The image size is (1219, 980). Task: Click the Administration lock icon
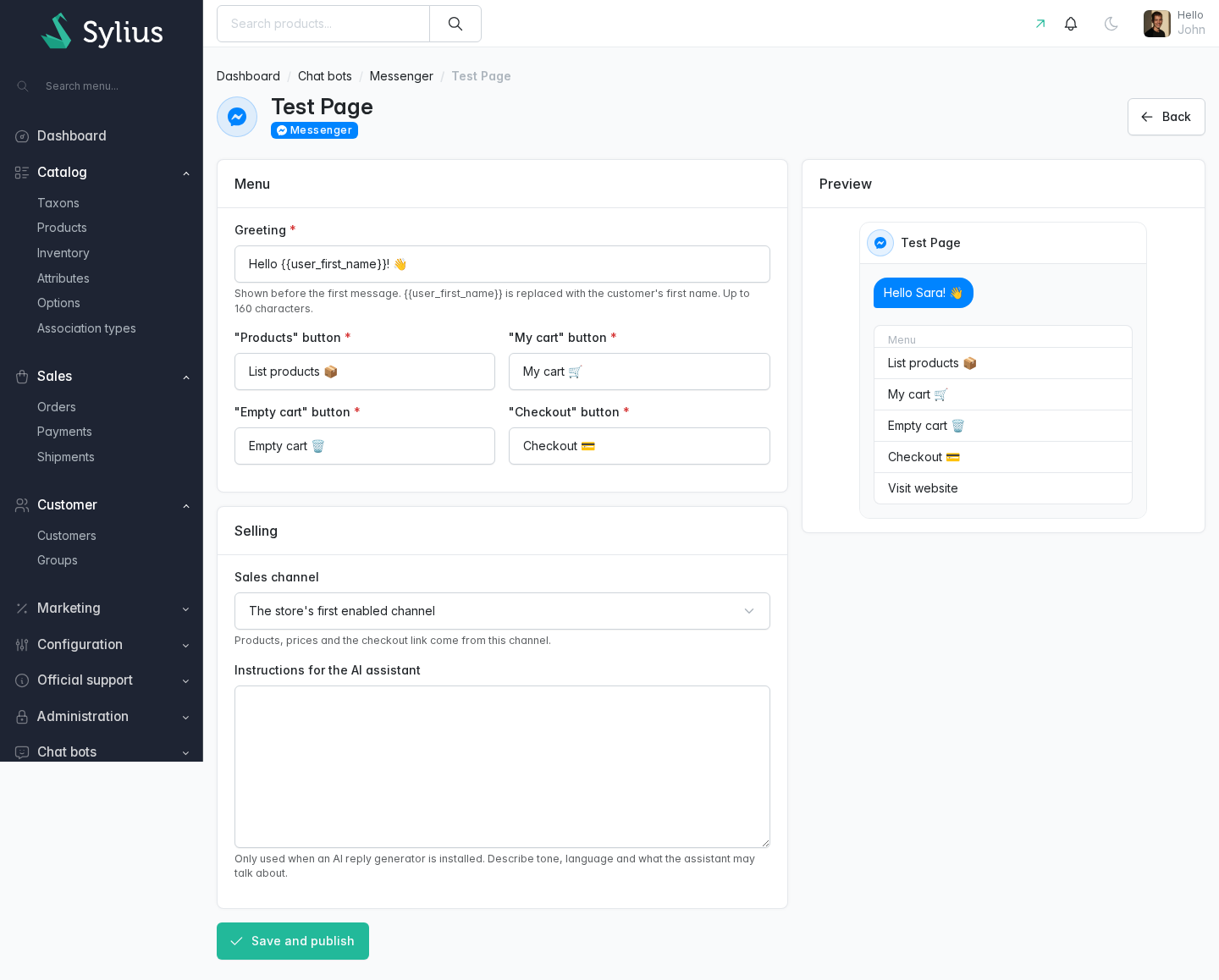click(x=22, y=717)
